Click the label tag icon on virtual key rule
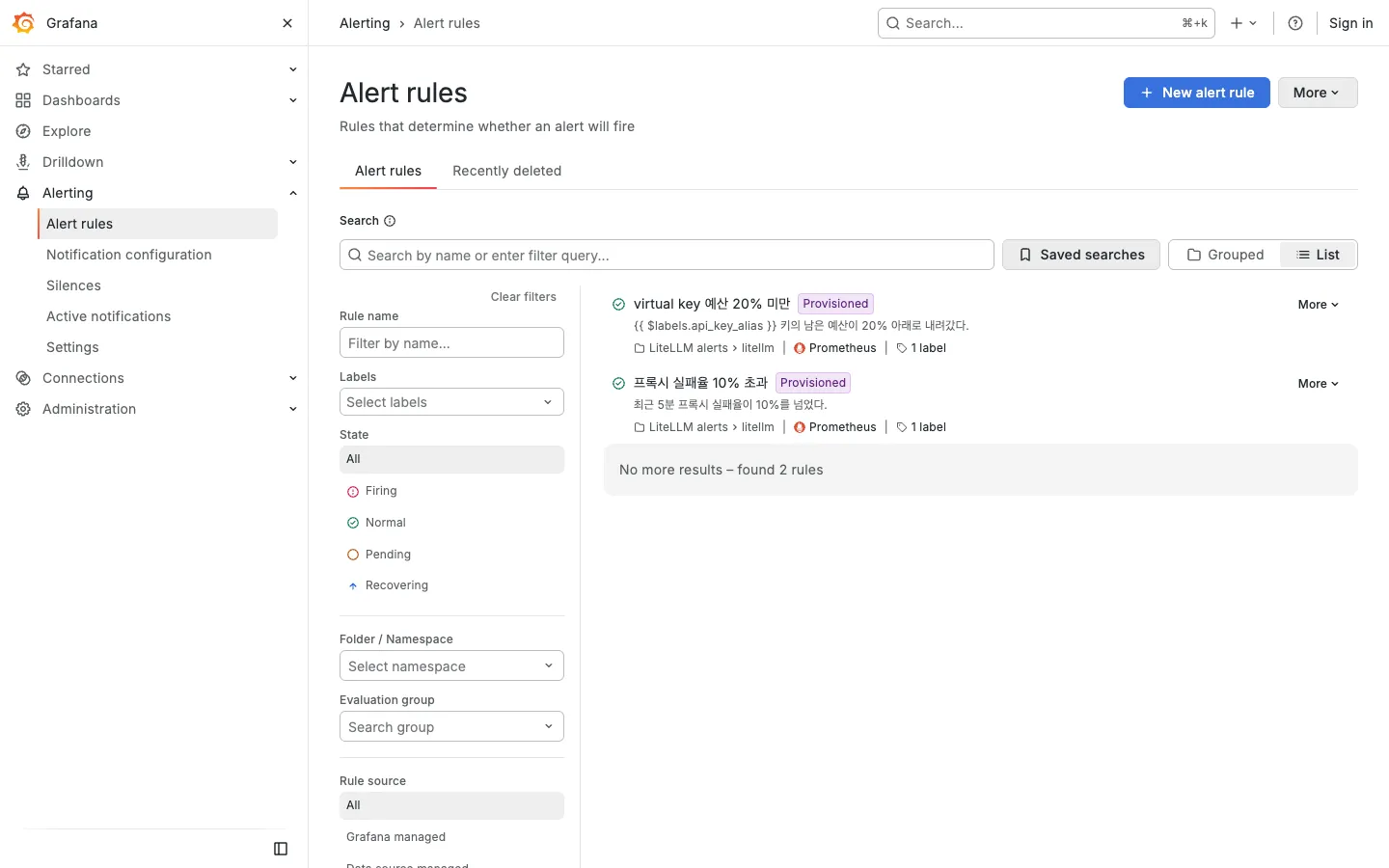1389x868 pixels. tap(902, 348)
